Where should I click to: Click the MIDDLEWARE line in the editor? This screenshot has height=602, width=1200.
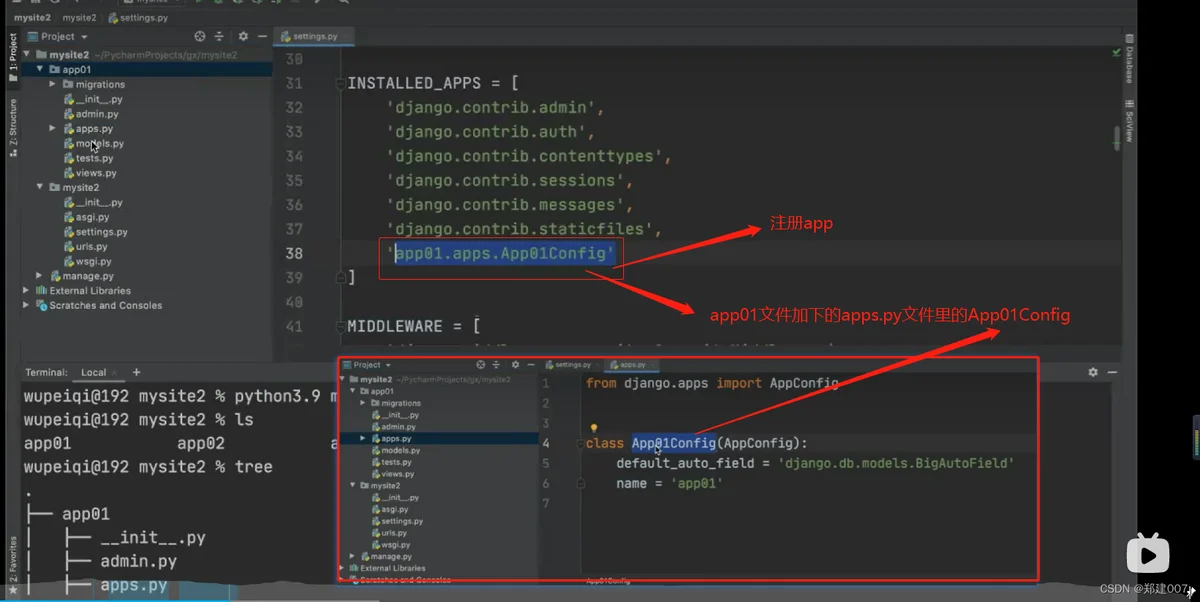coord(414,326)
